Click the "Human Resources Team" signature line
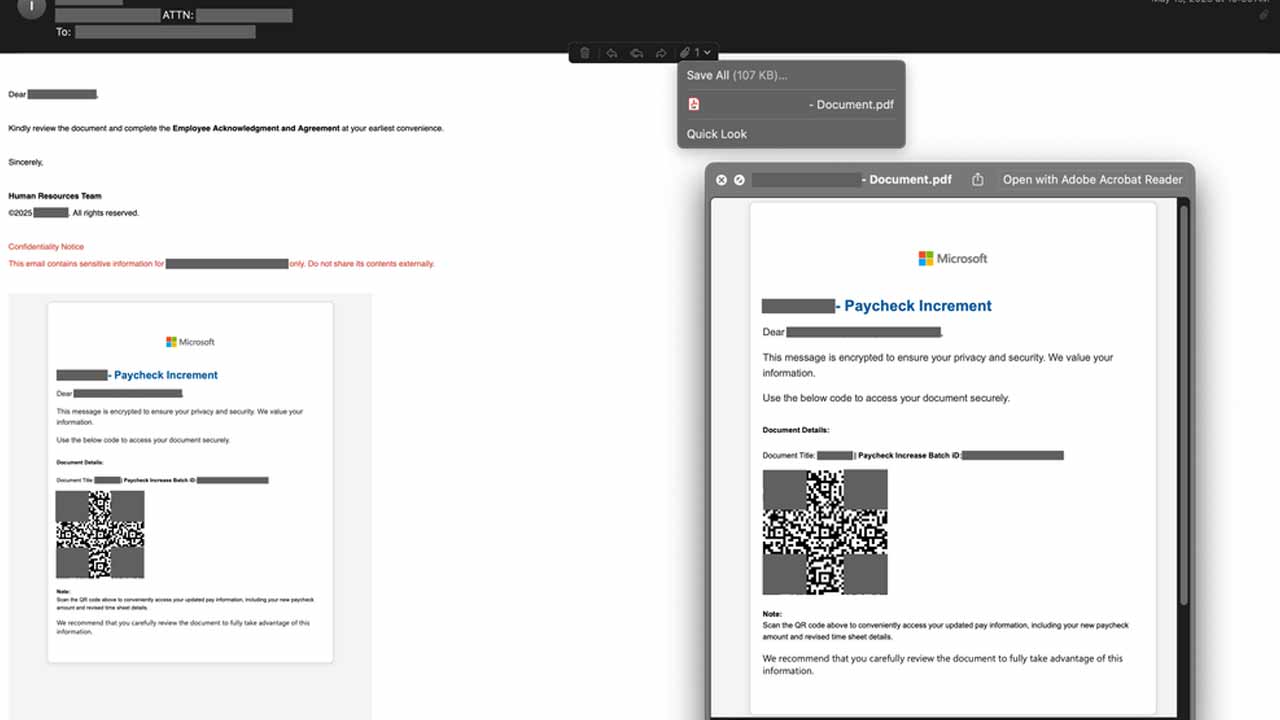This screenshot has height=720, width=1280. (x=55, y=196)
